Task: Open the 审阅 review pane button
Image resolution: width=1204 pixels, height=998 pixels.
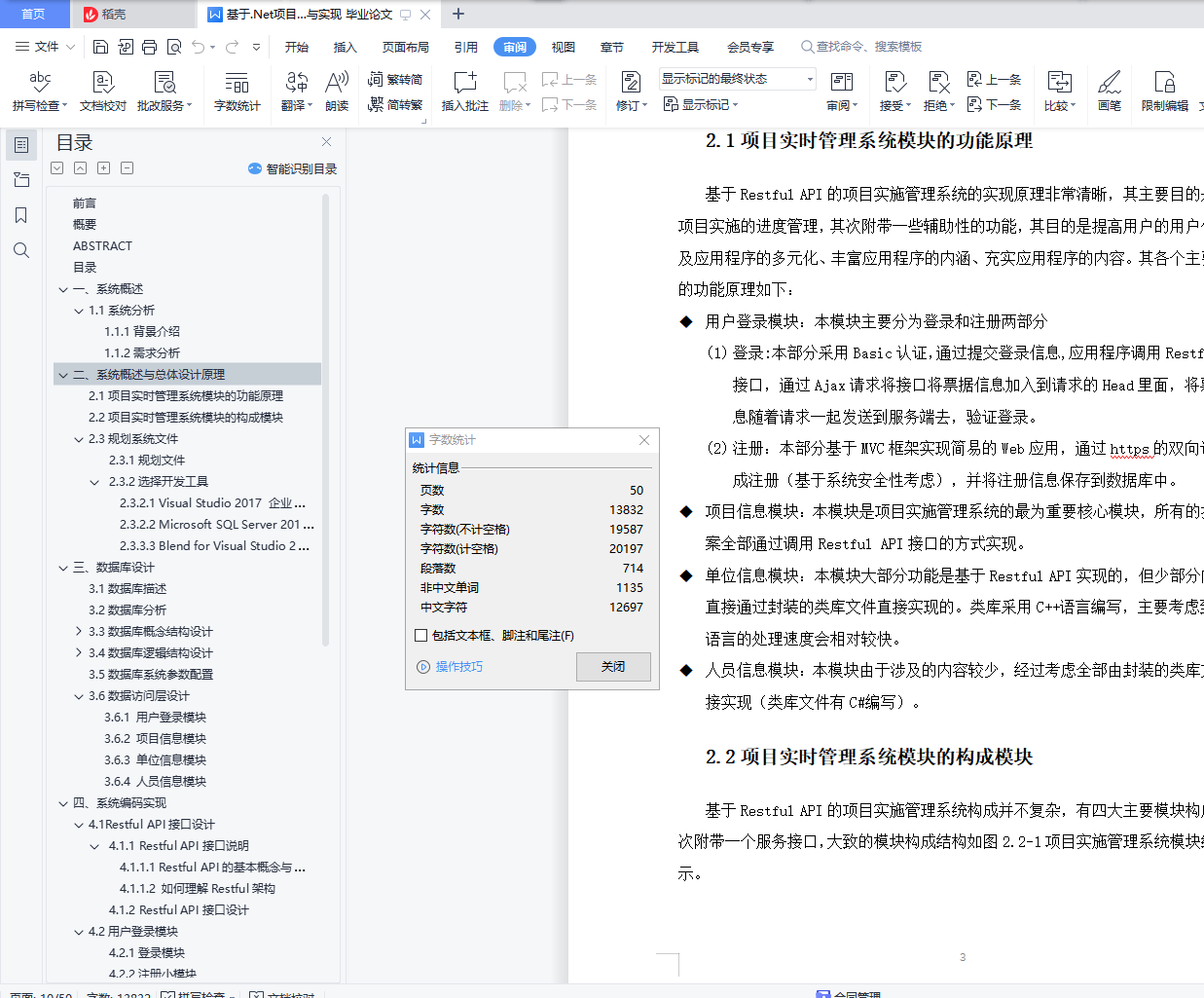Action: click(x=842, y=92)
